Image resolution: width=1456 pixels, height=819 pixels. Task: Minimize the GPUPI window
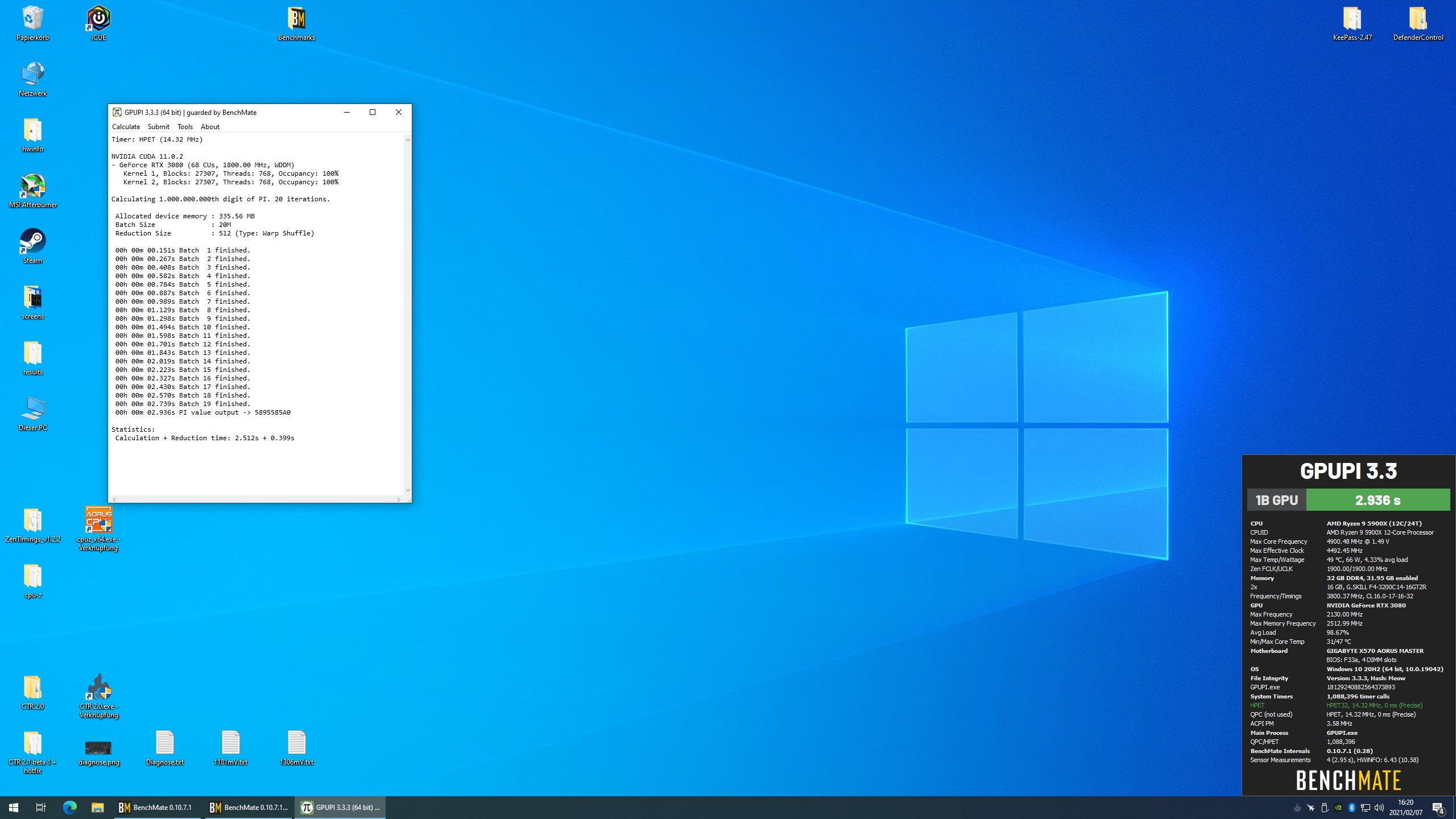346,112
